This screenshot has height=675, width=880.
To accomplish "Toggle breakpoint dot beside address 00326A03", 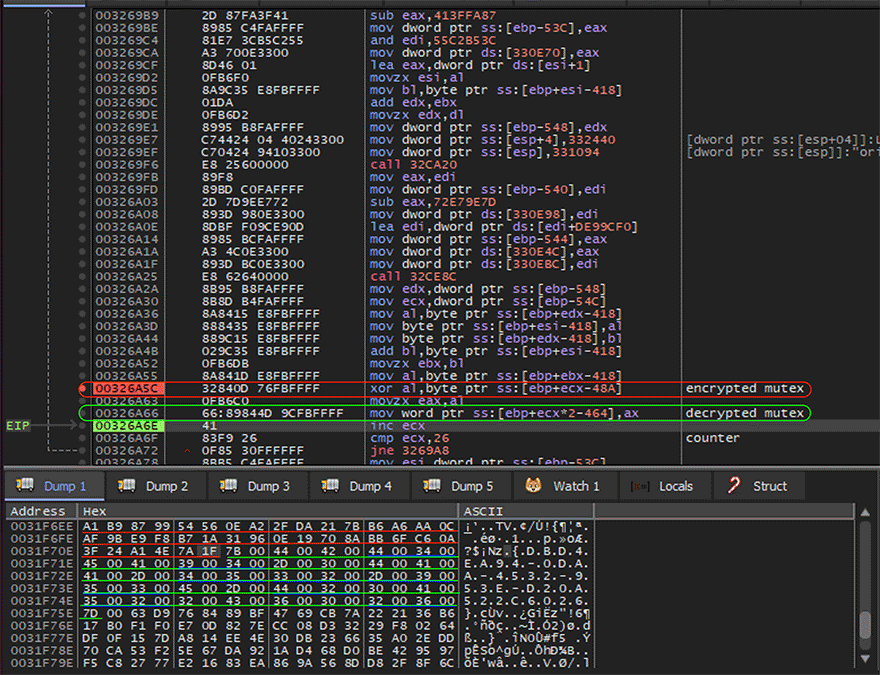I will (x=82, y=202).
